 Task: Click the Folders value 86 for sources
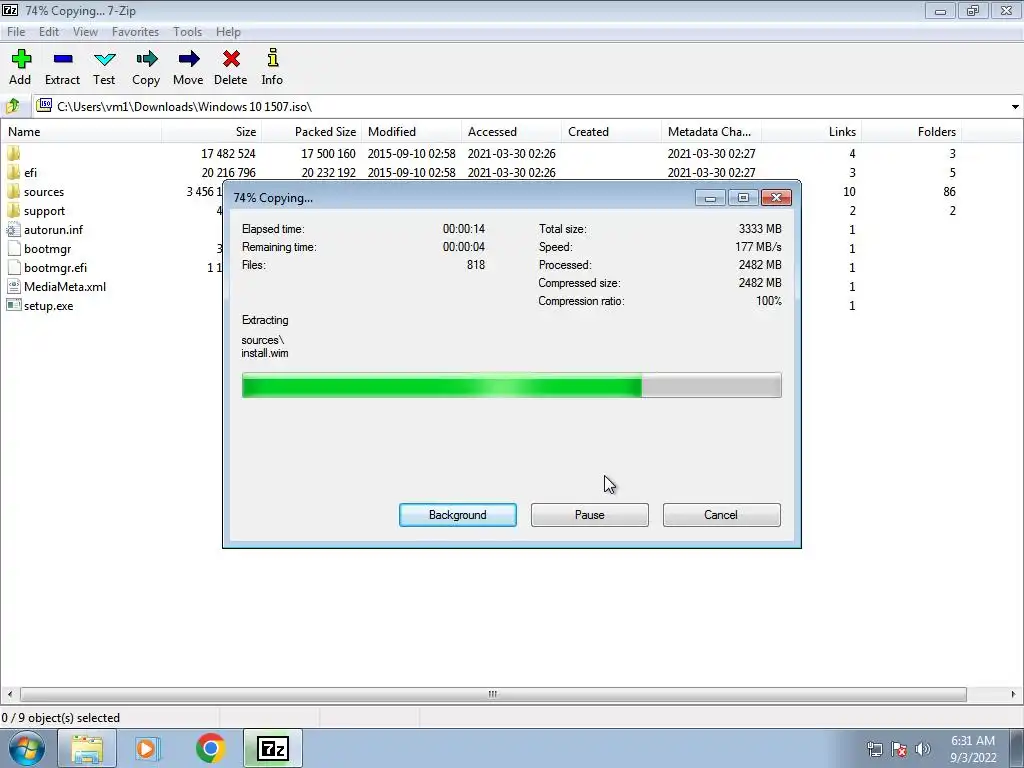pos(949,191)
